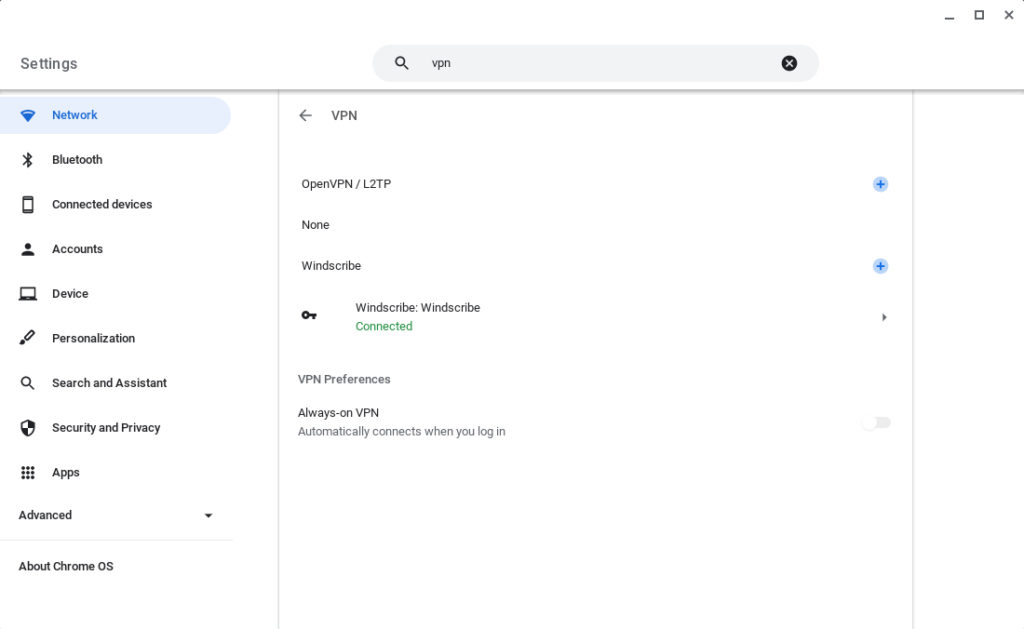Click the Security and Privacy shield icon
This screenshot has height=629, width=1024.
(x=27, y=428)
